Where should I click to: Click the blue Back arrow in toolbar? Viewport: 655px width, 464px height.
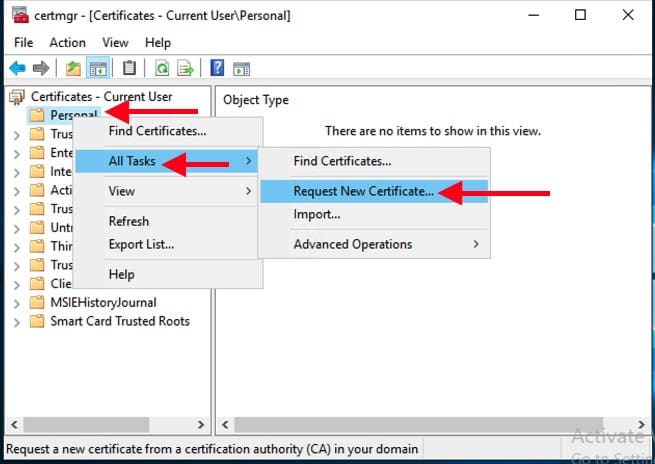tap(16, 68)
